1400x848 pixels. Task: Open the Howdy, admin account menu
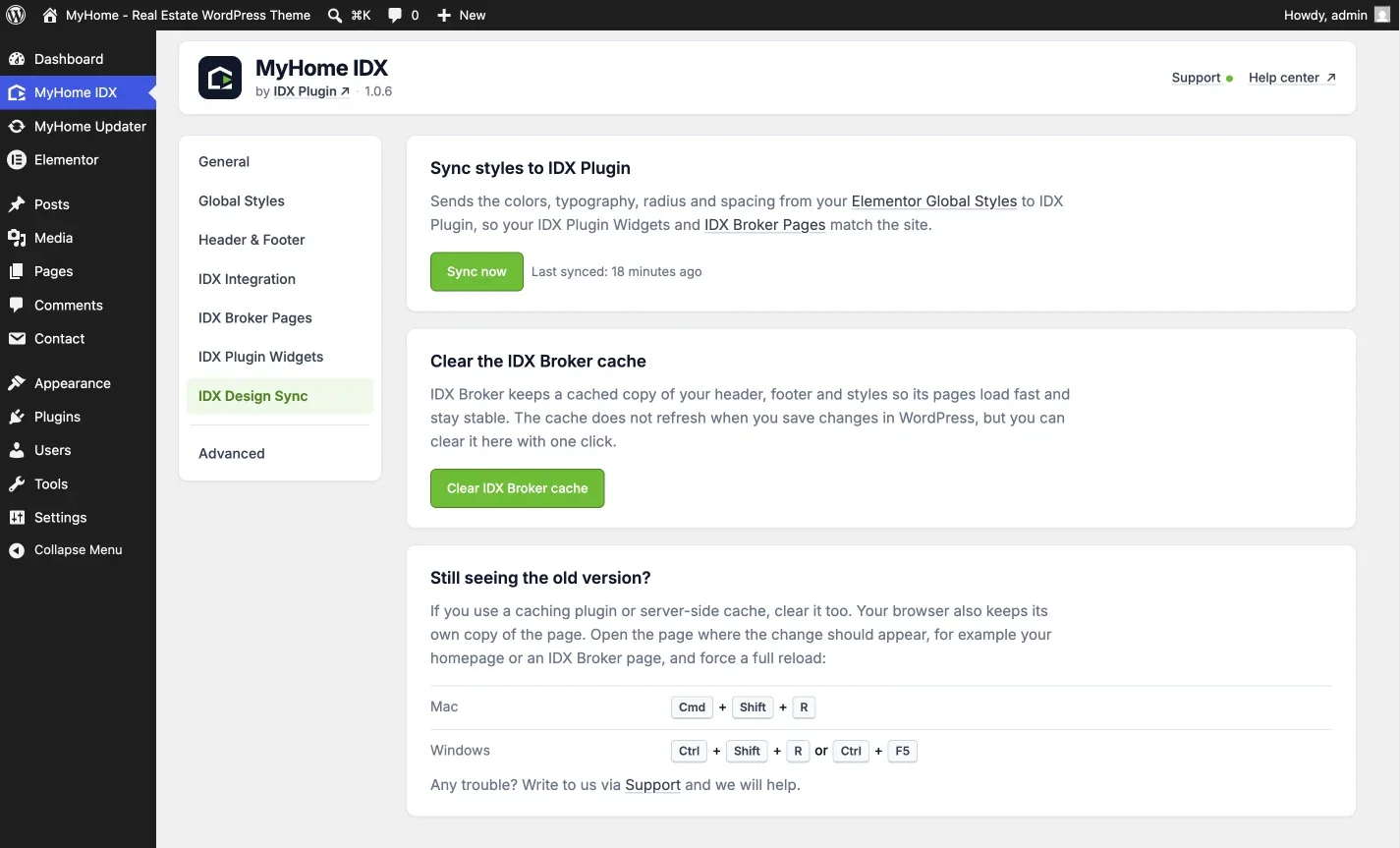[x=1336, y=15]
